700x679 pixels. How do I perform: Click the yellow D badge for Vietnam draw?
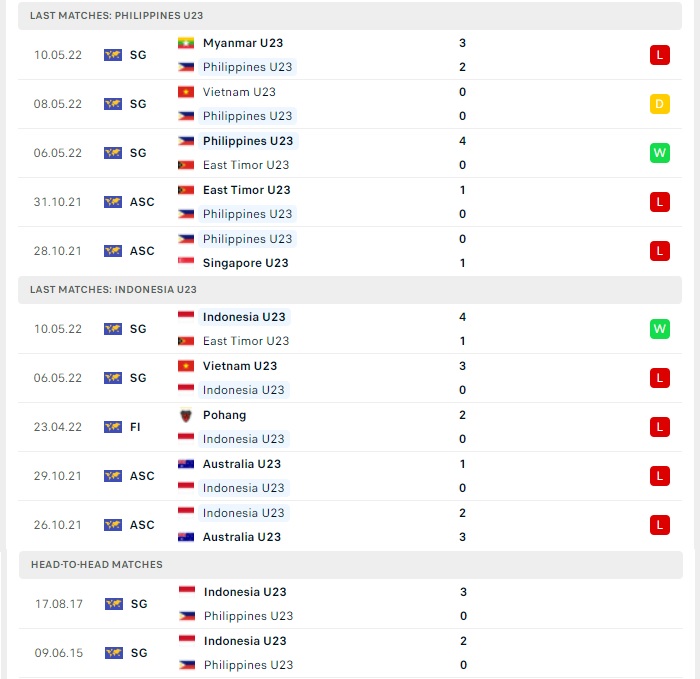(x=659, y=104)
